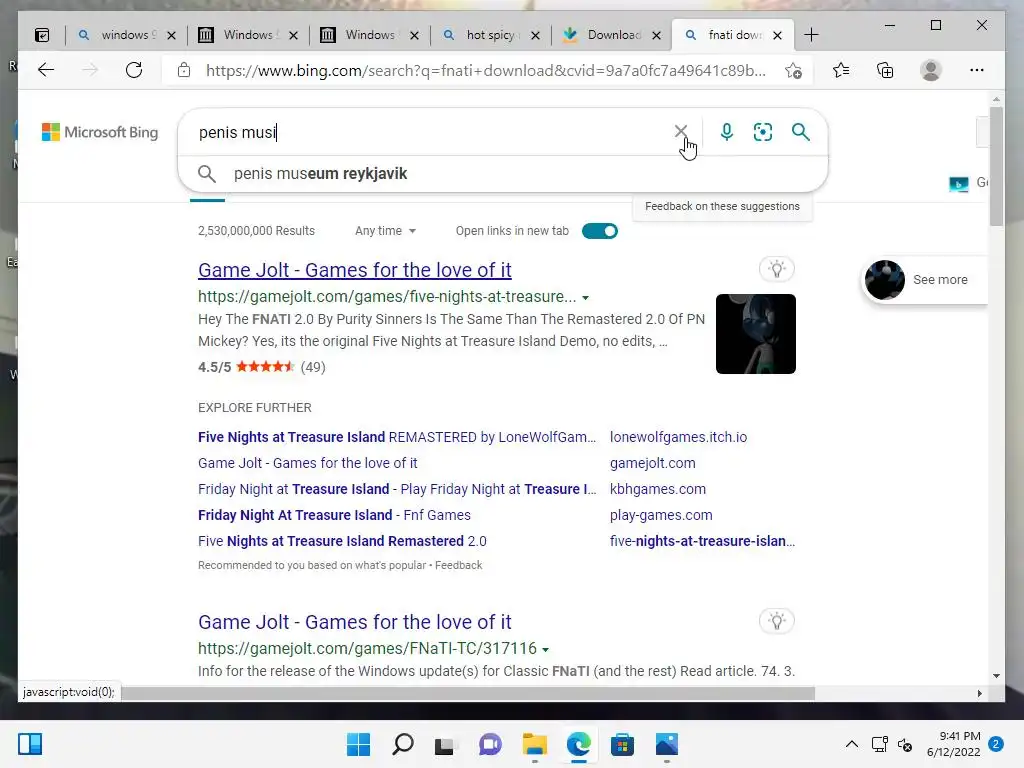The height and width of the screenshot is (768, 1024).
Task: Open second Game Jolt result title
Action: (355, 622)
